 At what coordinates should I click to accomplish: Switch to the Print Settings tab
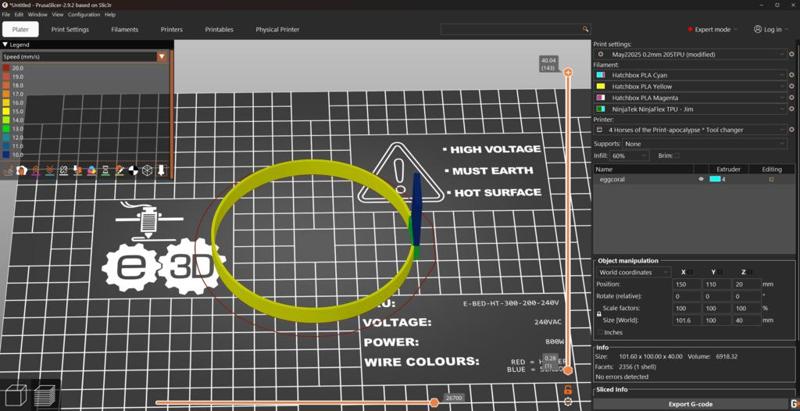click(70, 30)
